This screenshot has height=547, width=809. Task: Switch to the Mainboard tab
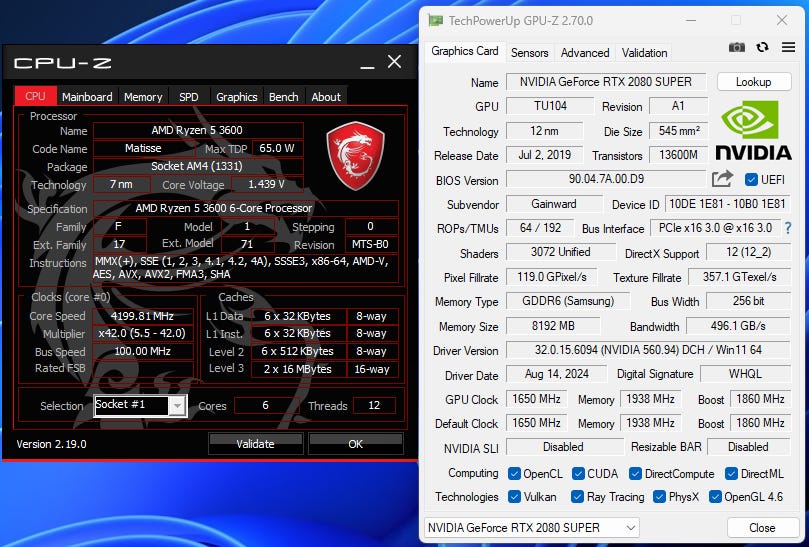87,96
